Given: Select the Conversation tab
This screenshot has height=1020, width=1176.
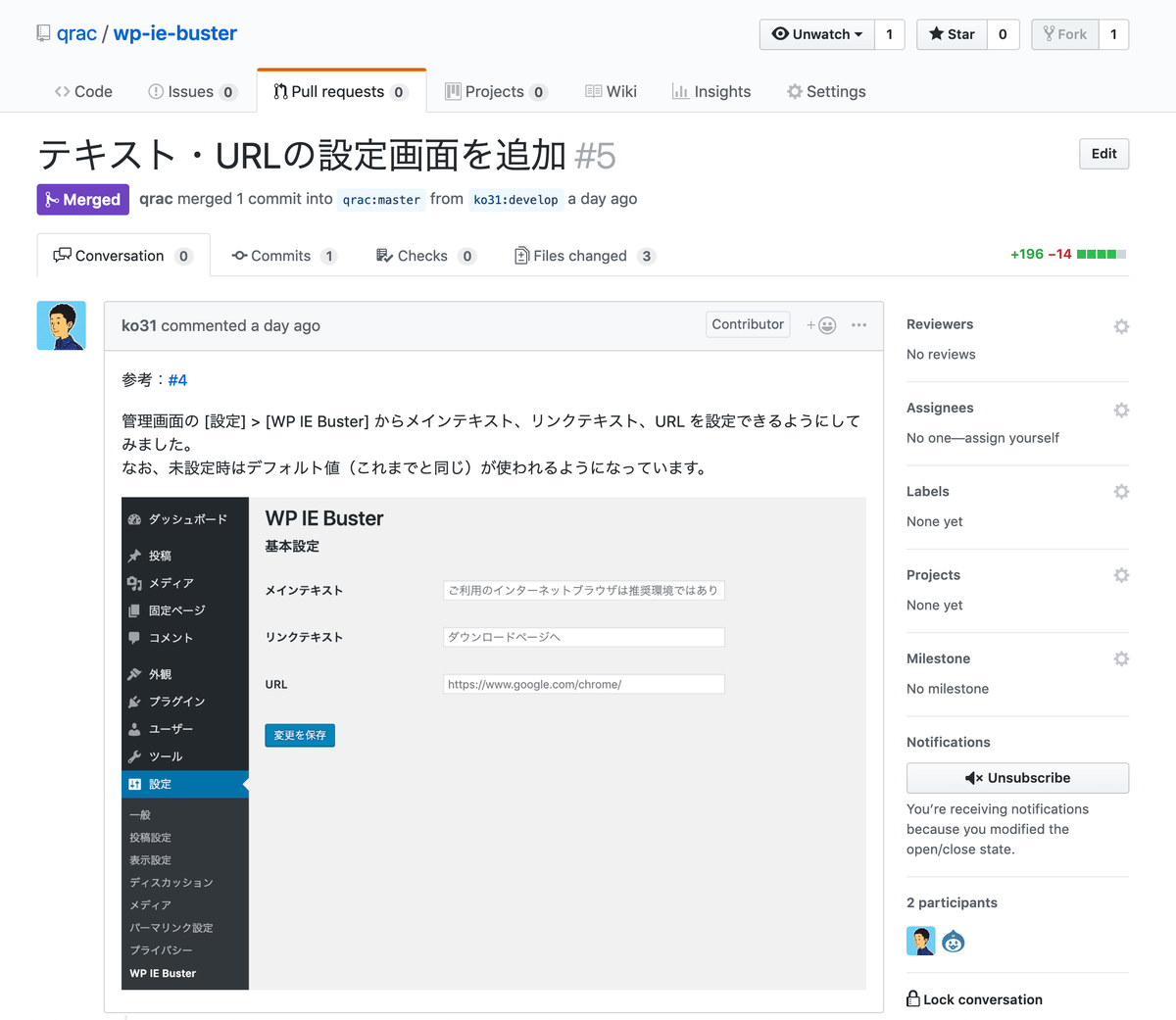Looking at the screenshot, I should (123, 256).
